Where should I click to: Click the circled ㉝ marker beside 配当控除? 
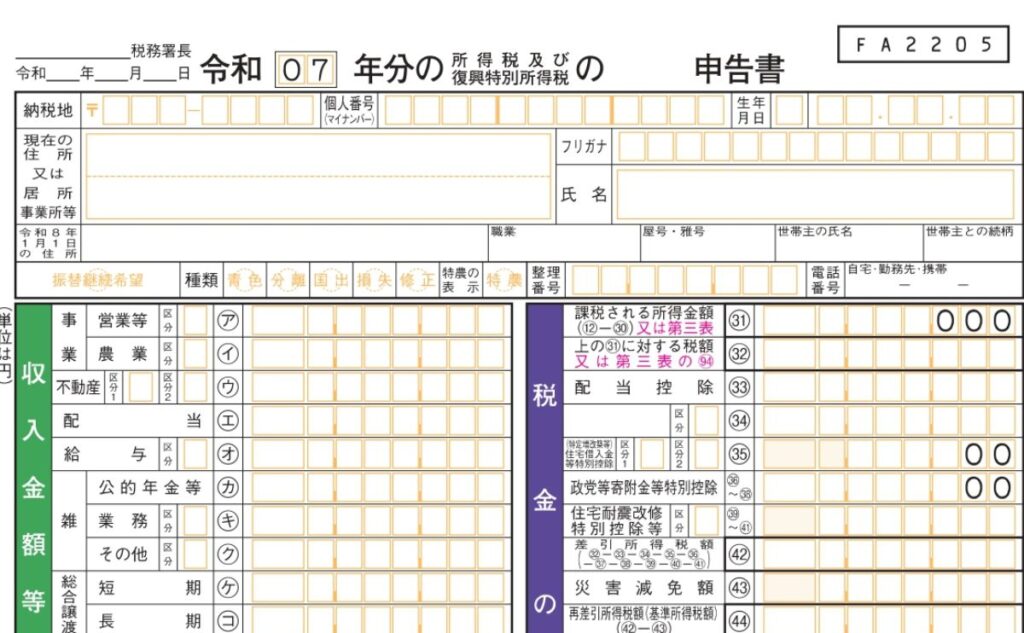click(739, 388)
